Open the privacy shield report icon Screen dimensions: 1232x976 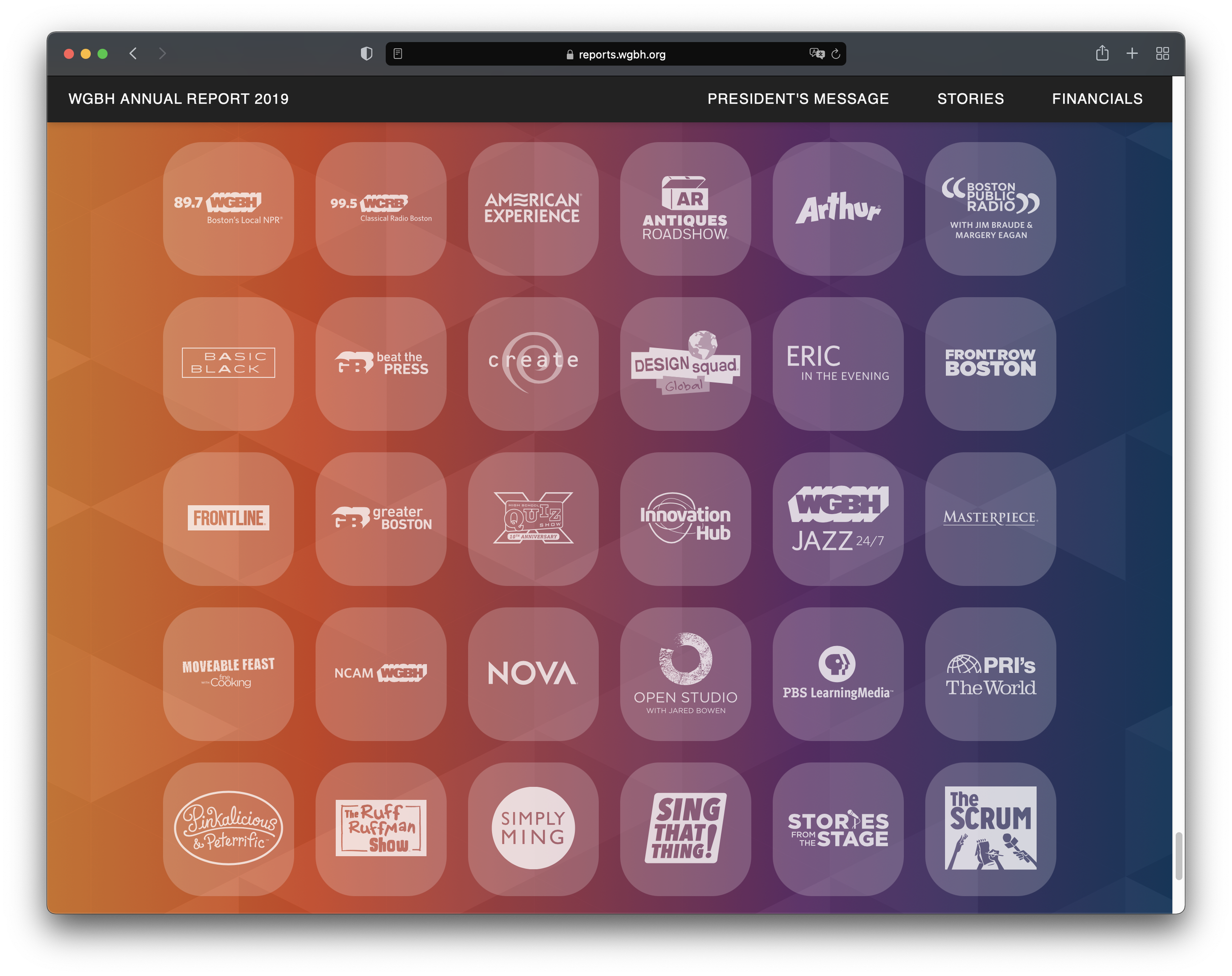coord(367,54)
